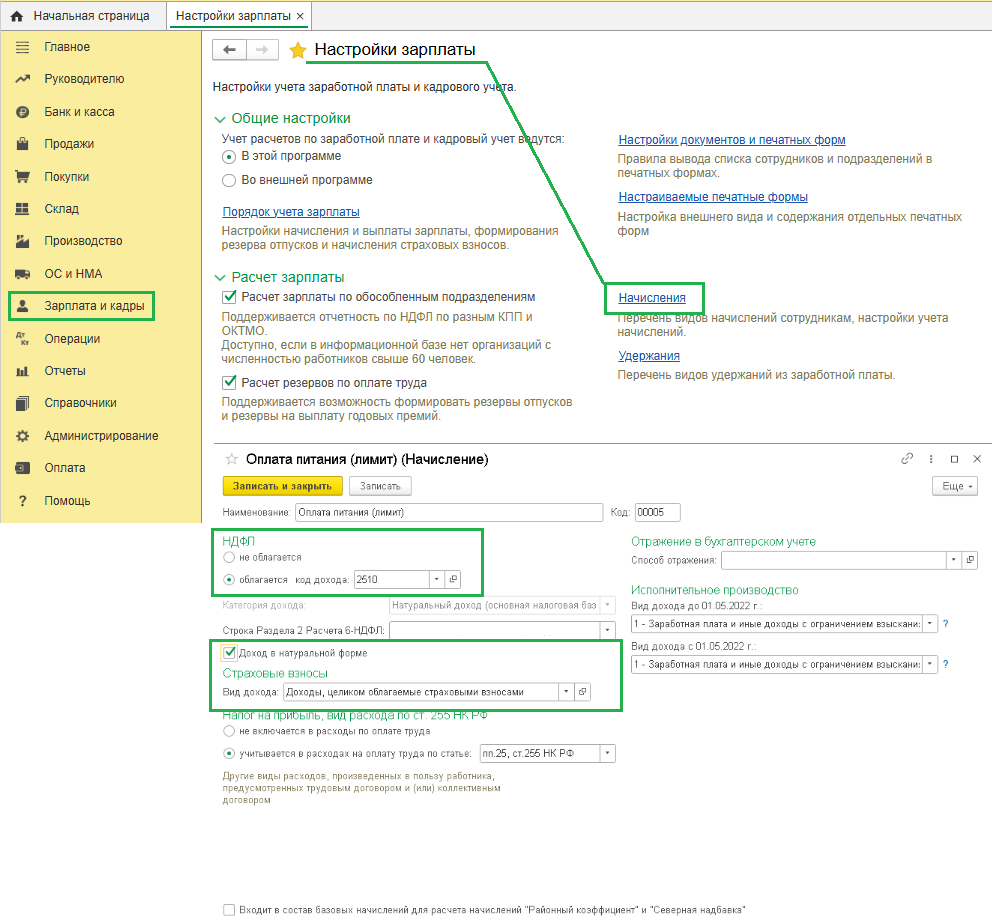Select the Во внешней программе radio button

coord(229,181)
